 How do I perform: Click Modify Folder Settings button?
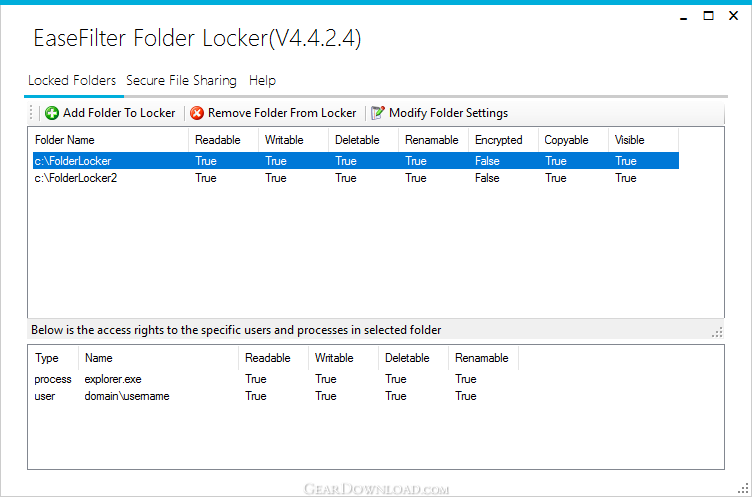coord(440,113)
